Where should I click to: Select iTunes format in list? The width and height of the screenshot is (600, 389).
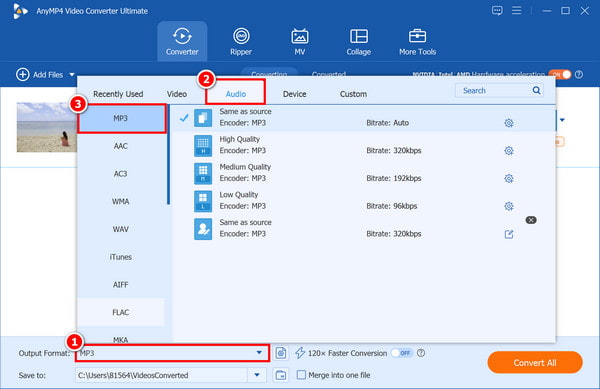[x=121, y=257]
